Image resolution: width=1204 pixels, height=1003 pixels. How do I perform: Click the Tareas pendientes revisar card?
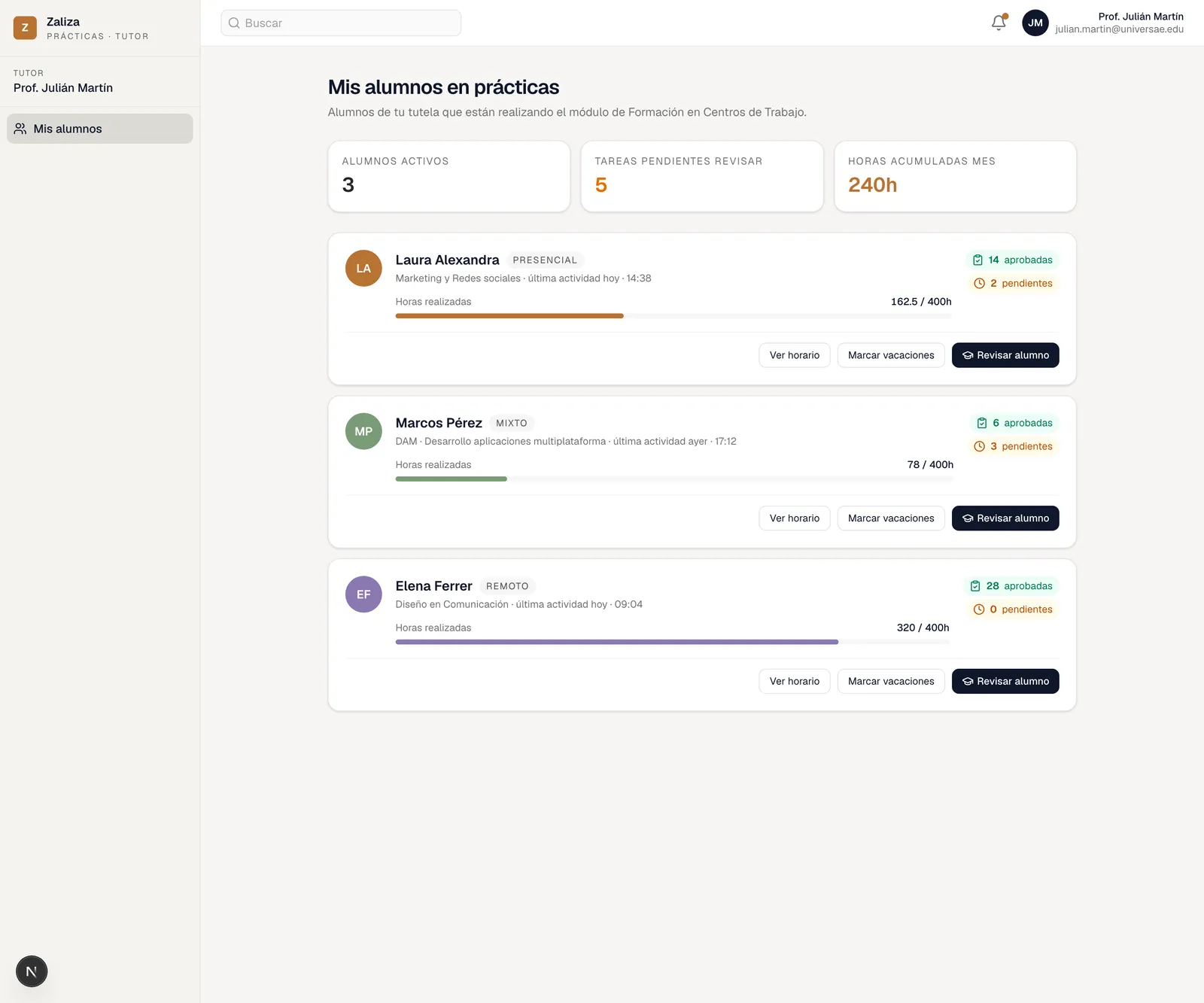702,177
